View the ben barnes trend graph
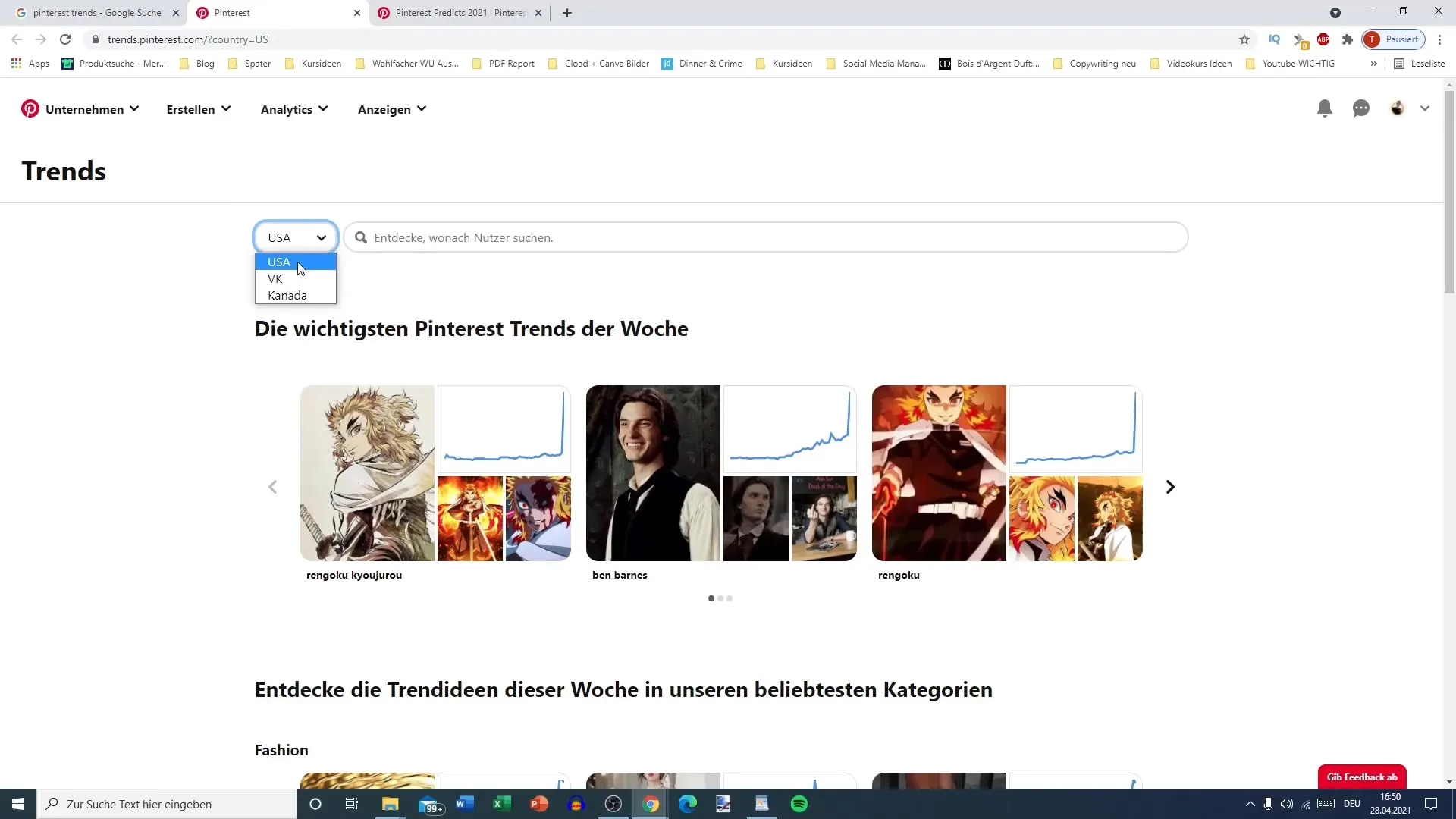The width and height of the screenshot is (1456, 819). pos(790,429)
